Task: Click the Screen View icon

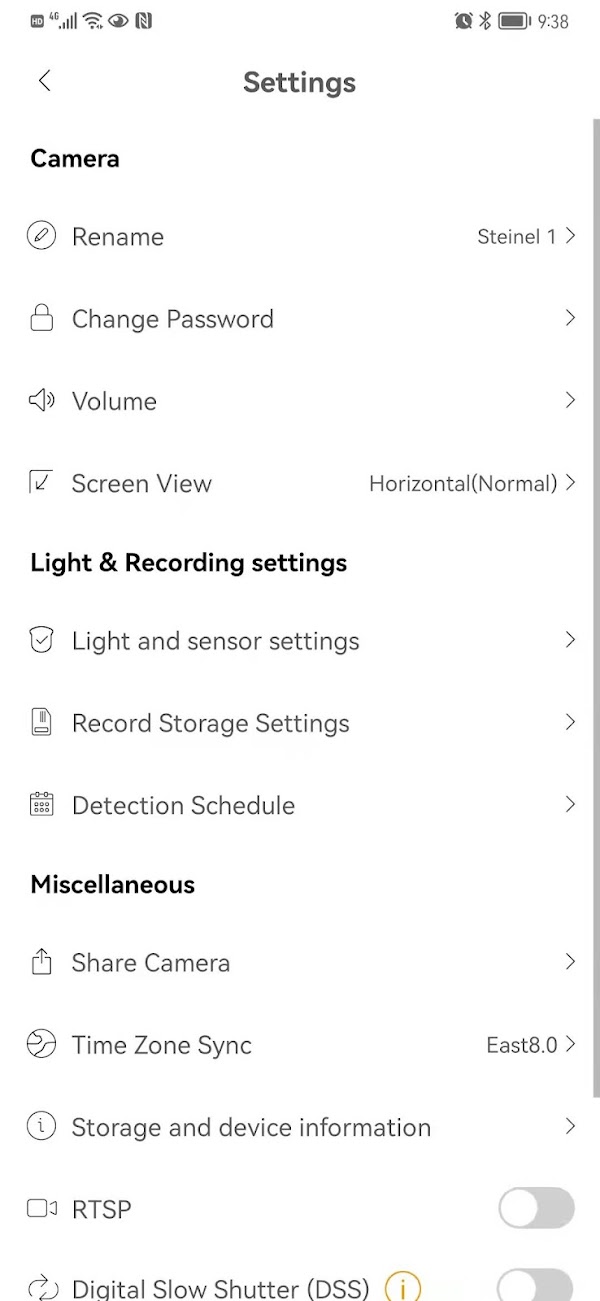Action: pos(41,483)
